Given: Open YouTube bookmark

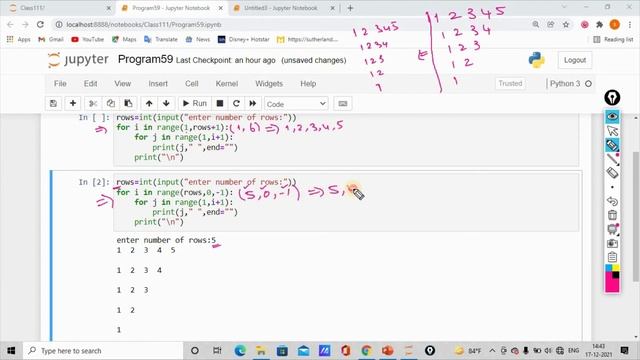Looking at the screenshot, I should (x=87, y=40).
